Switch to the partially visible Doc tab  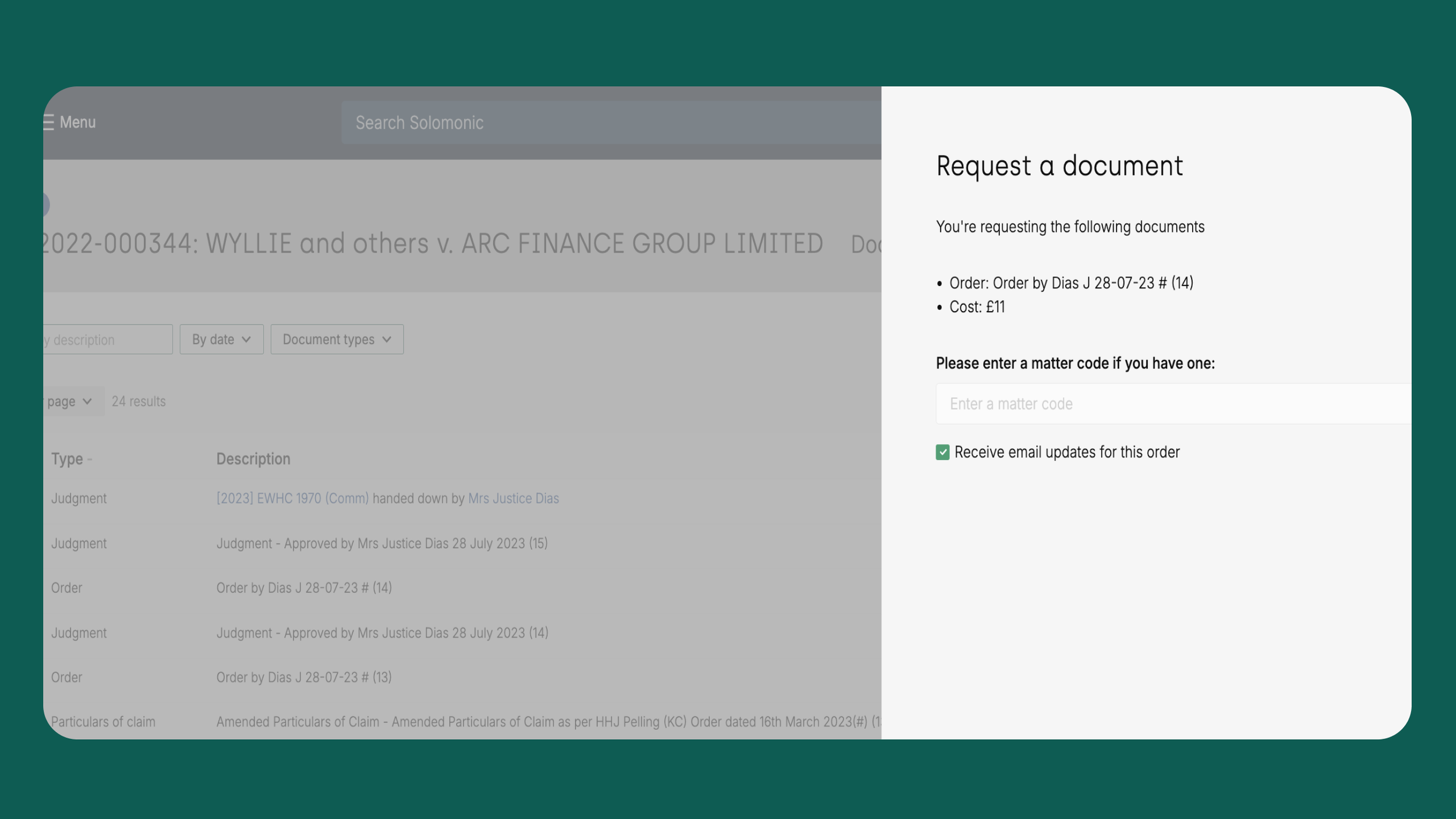coord(865,245)
